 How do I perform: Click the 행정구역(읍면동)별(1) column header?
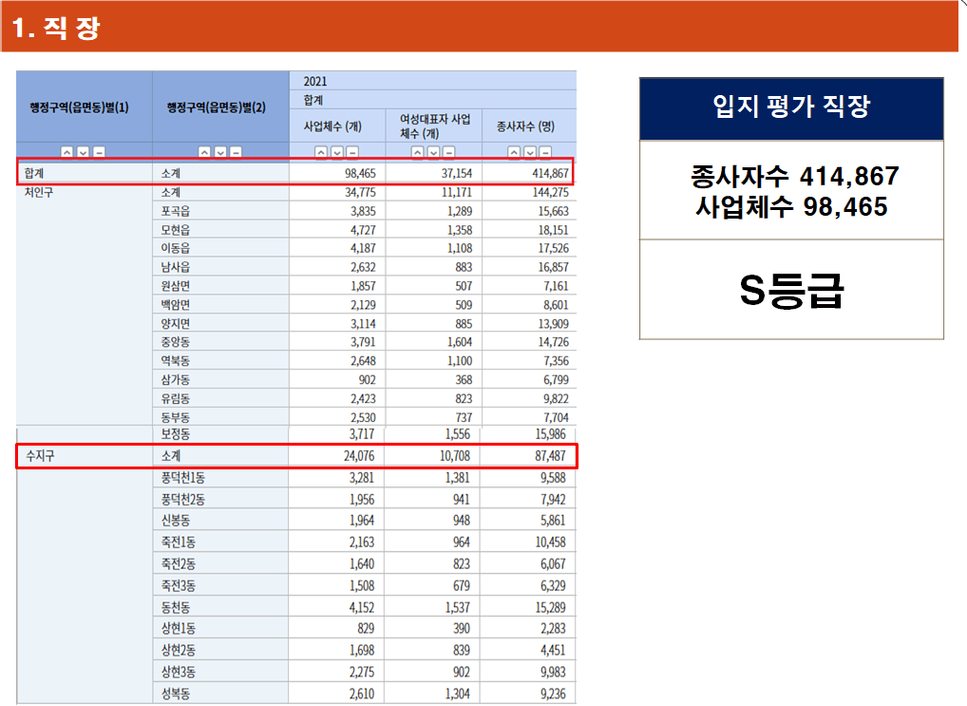80,107
